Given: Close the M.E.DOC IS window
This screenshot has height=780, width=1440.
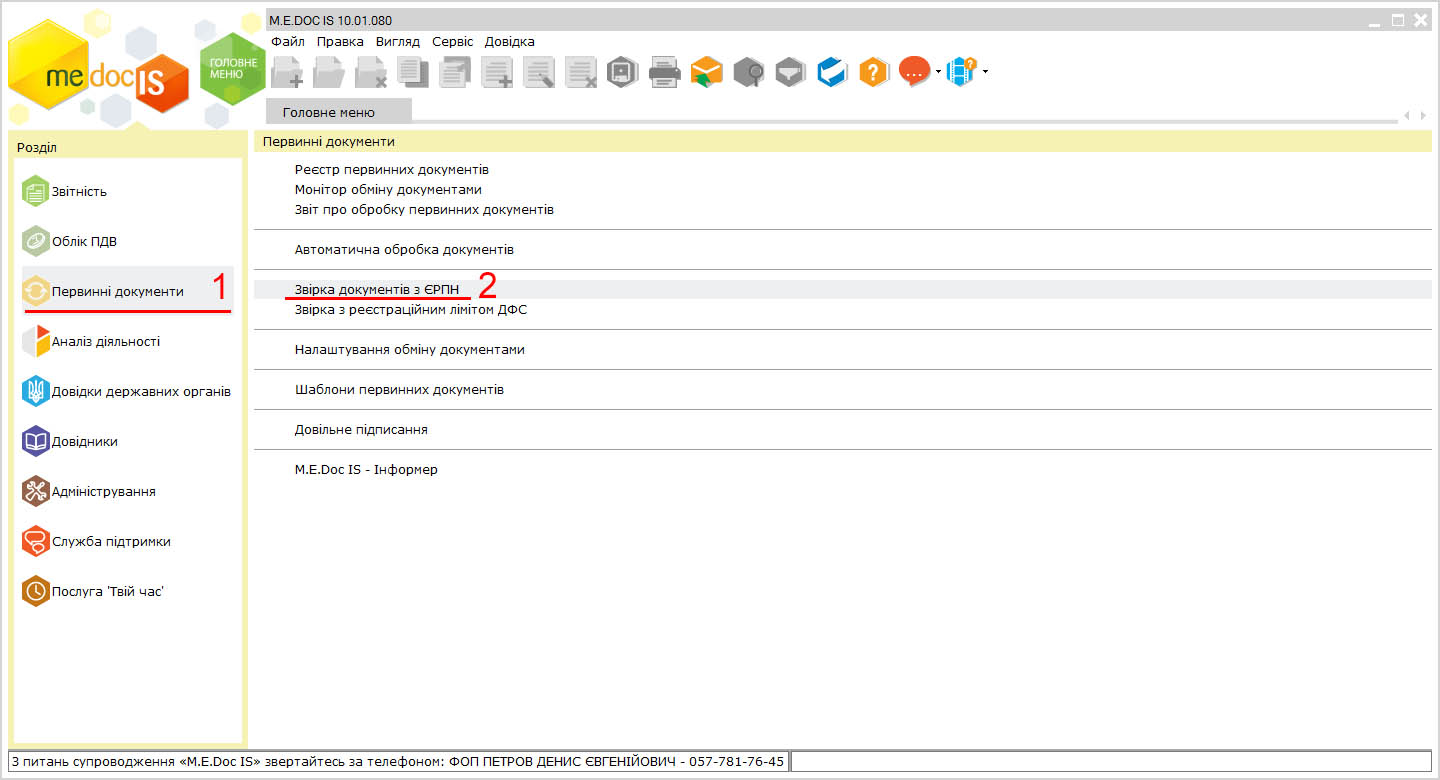Looking at the screenshot, I should pos(1420,19).
